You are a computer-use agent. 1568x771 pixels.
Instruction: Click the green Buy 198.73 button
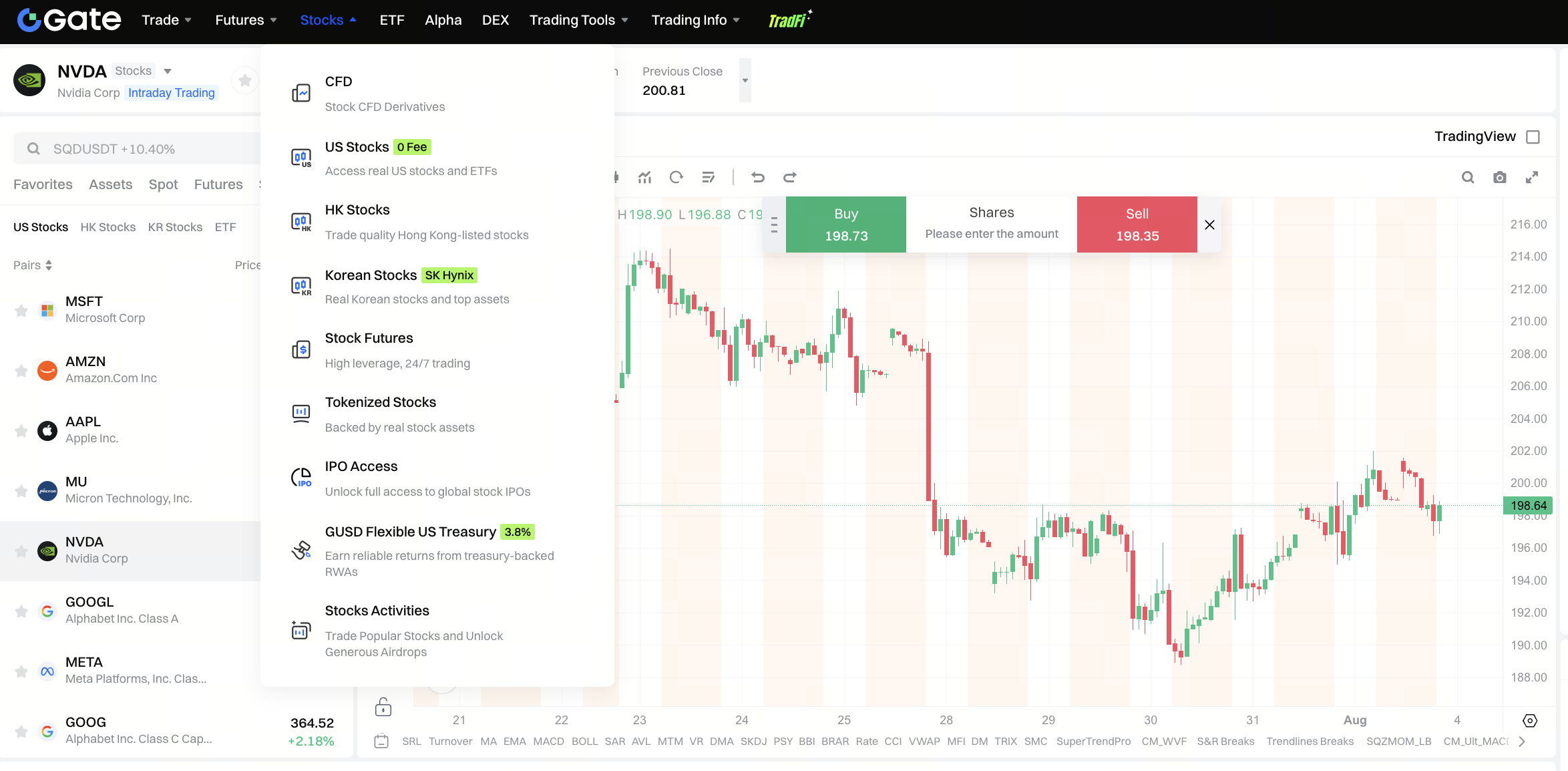[846, 224]
